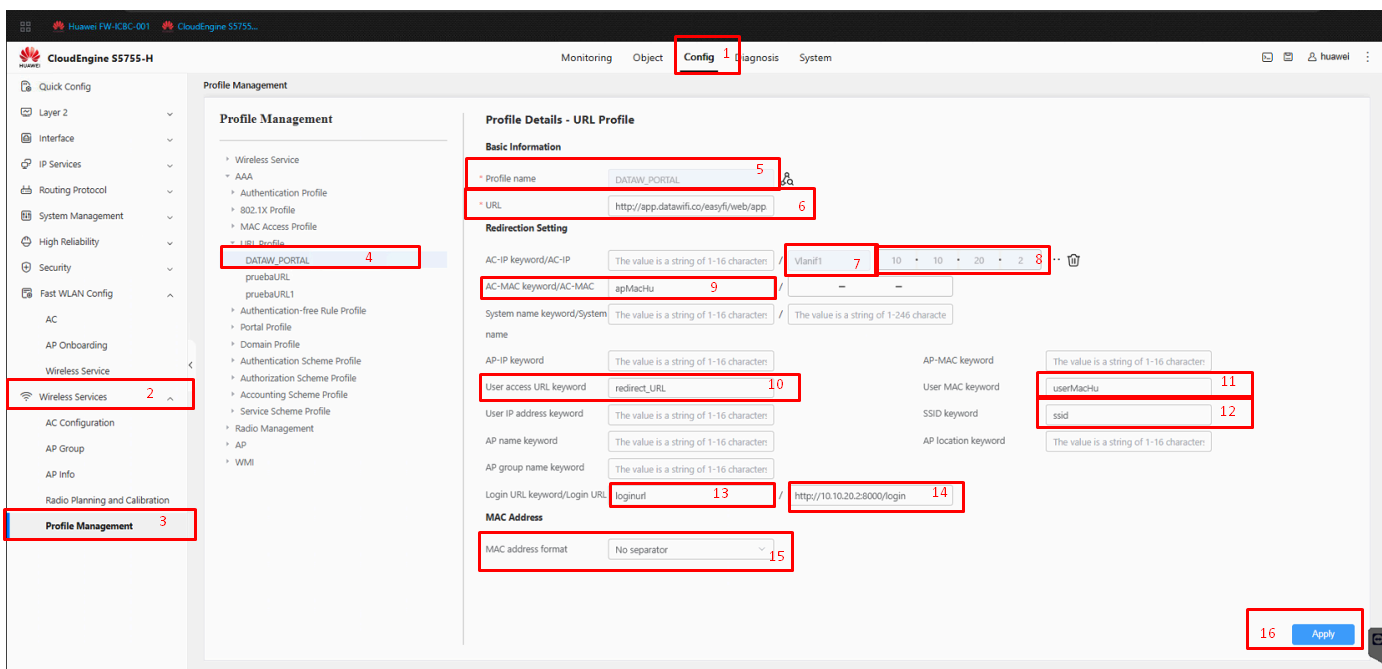Expand the Interface menu chevron
Screen dimensions: 1382x669
click(x=170, y=139)
